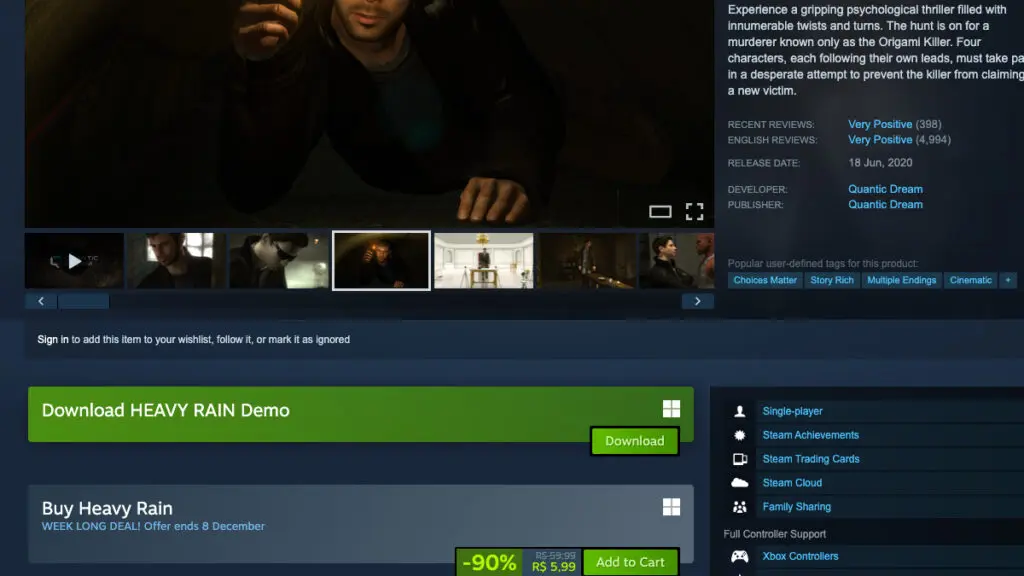
Task: Click the fullscreen icon on the video player
Action: [695, 211]
